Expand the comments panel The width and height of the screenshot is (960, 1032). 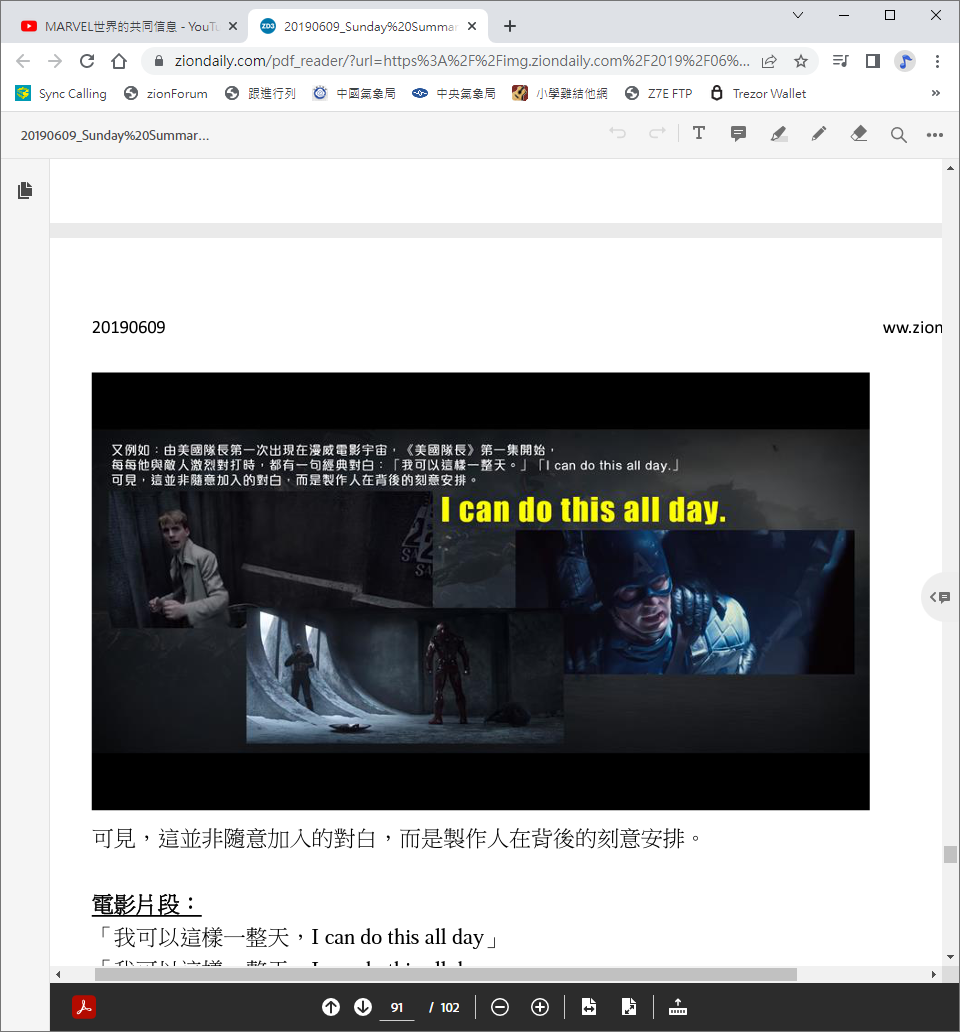940,597
